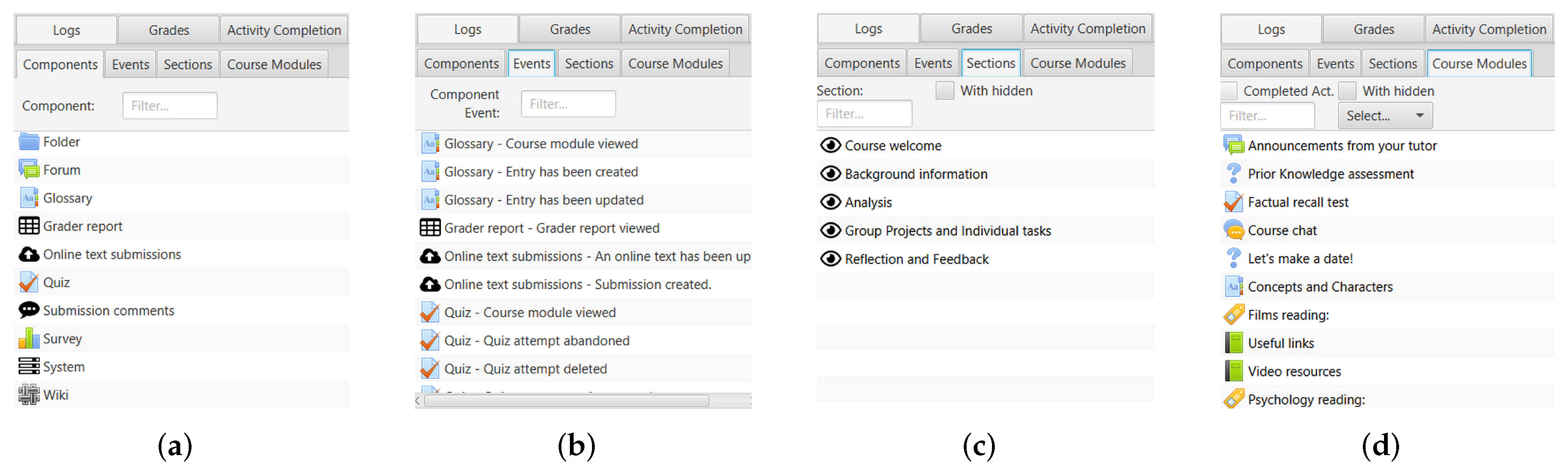Click the Submission comments speech bubble icon
Viewport: 1568px width, 472px height.
coord(29,310)
